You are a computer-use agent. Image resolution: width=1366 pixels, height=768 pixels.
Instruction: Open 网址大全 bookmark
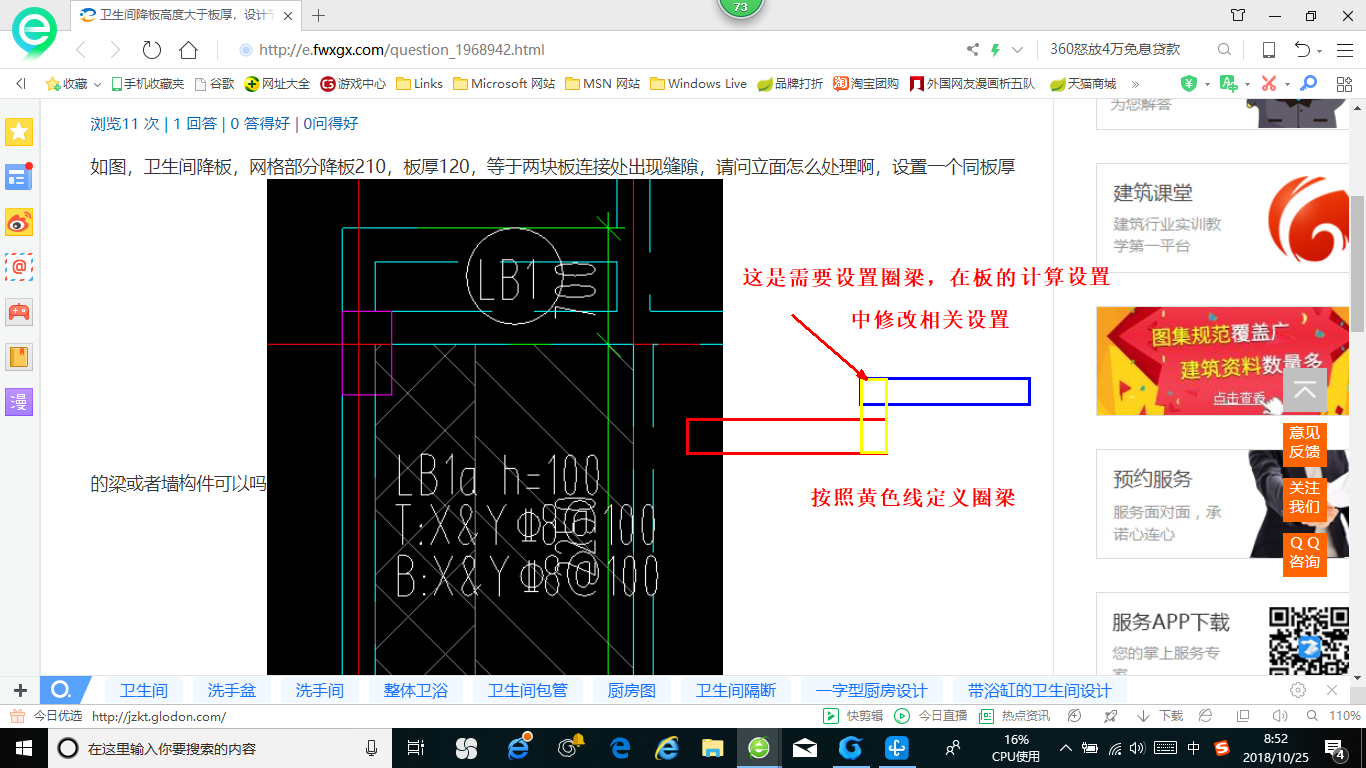pyautogui.click(x=277, y=84)
